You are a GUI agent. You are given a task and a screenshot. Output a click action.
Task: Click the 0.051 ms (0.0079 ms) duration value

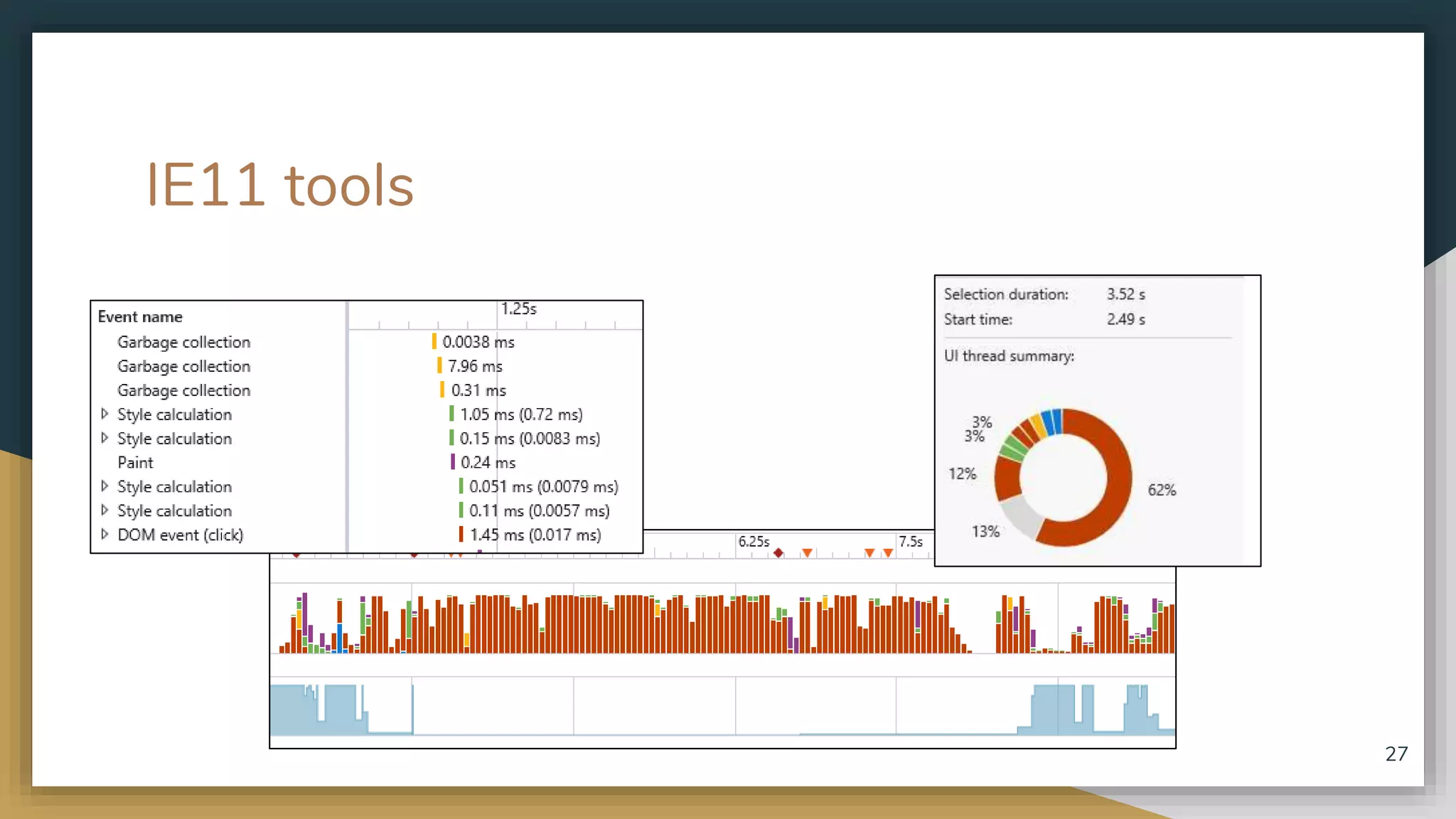point(543,487)
